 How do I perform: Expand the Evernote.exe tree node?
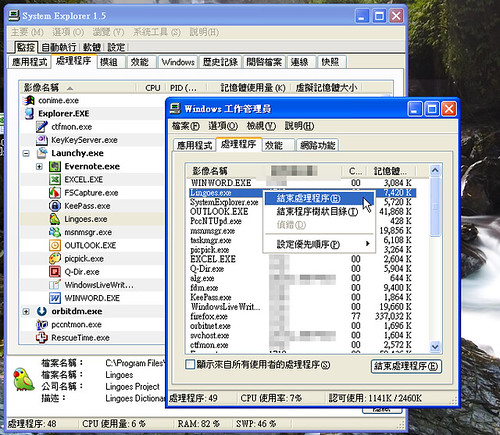click(x=39, y=166)
